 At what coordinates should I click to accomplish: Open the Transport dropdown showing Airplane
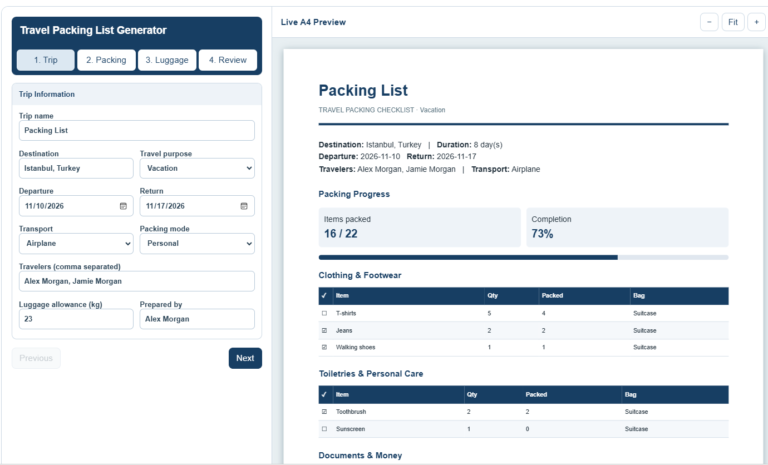pyautogui.click(x=76, y=244)
